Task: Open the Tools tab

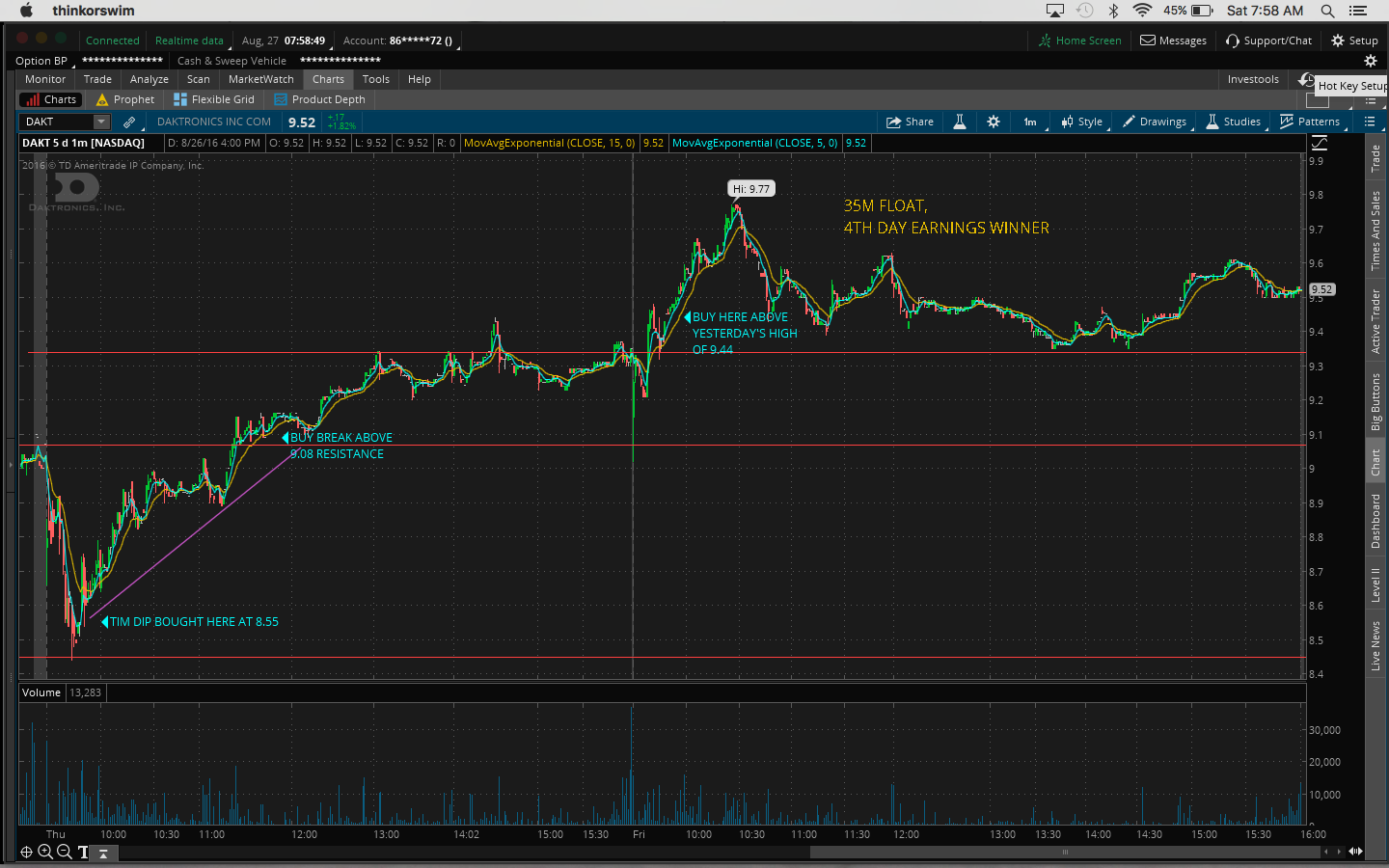Action: (x=376, y=79)
